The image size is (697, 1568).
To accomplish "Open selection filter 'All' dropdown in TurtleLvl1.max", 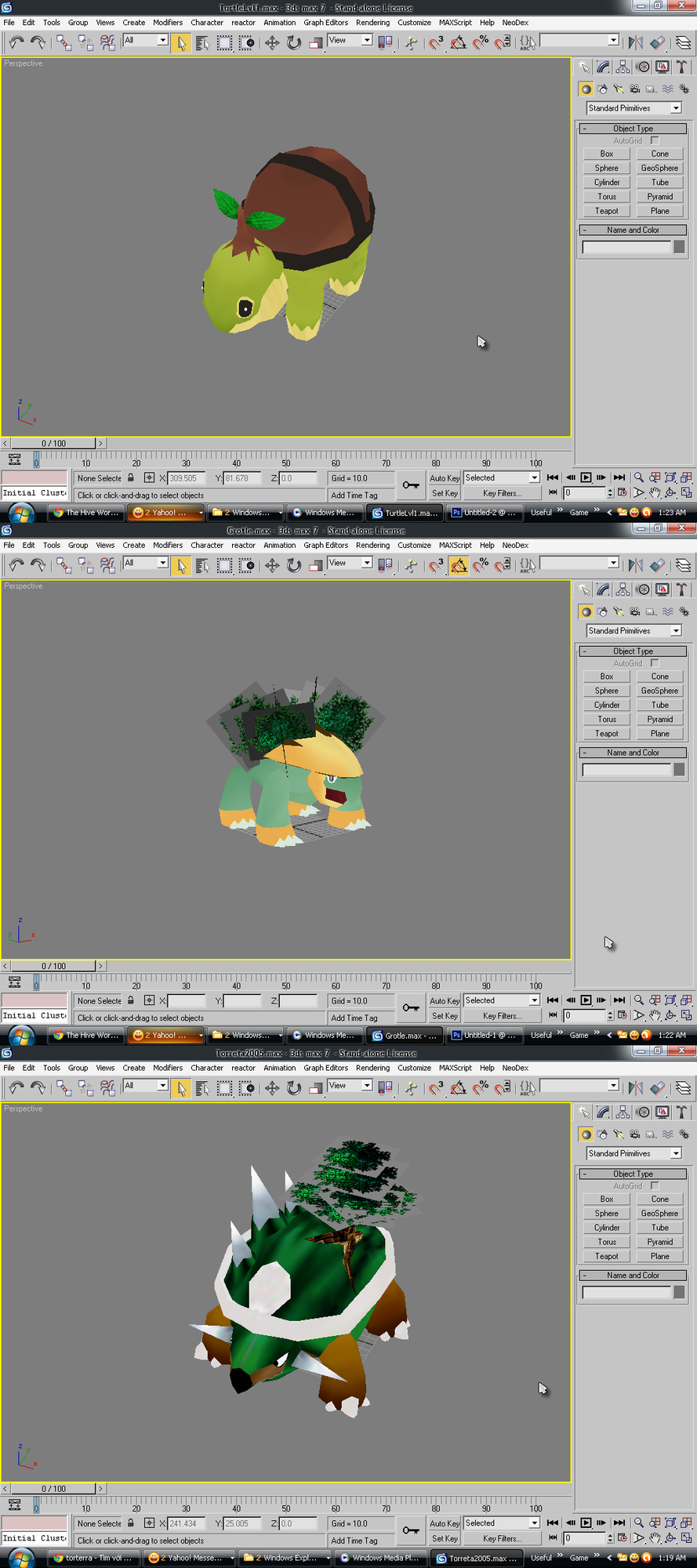I will [146, 40].
